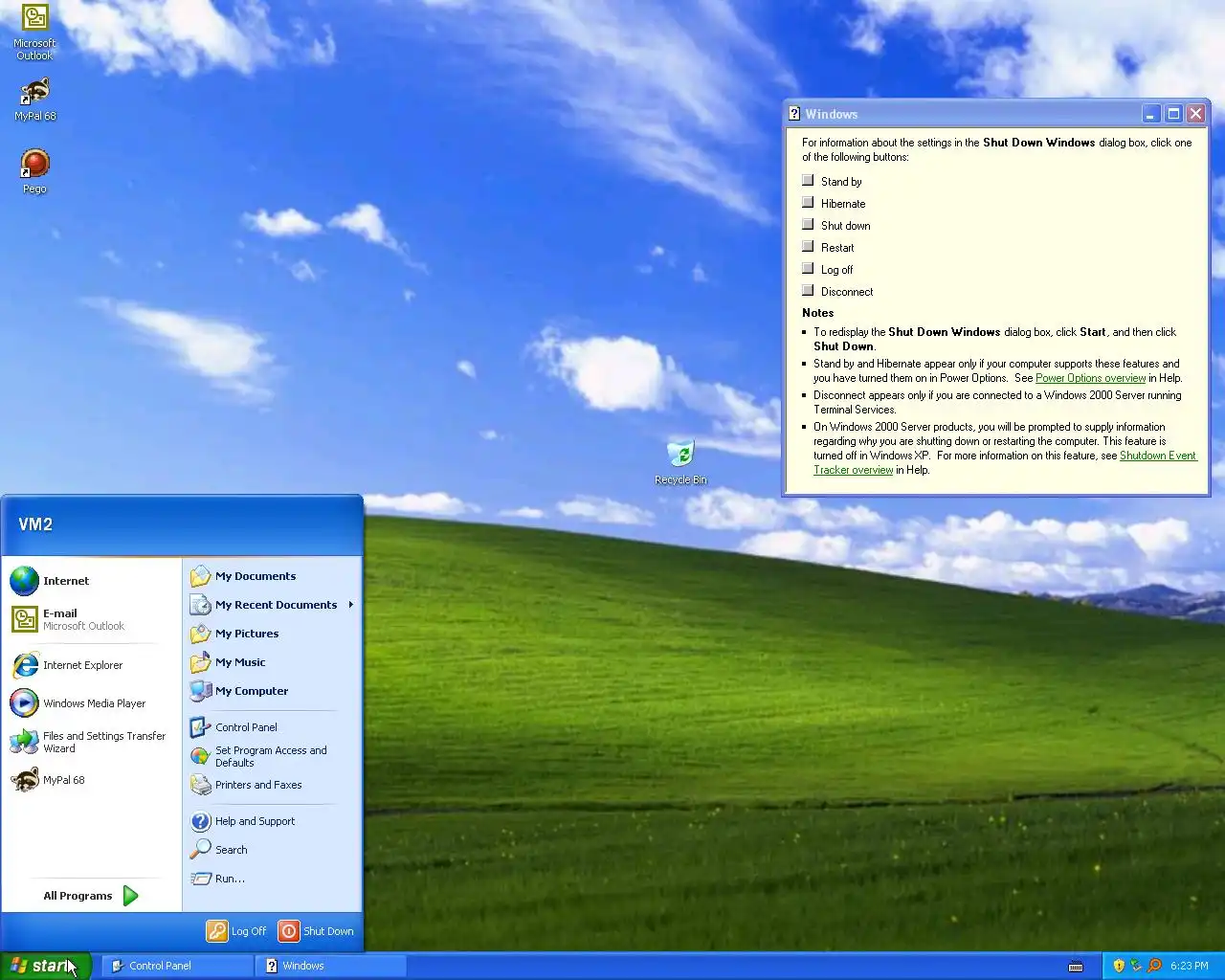
Task: Click the Restart help button
Action: click(808, 246)
